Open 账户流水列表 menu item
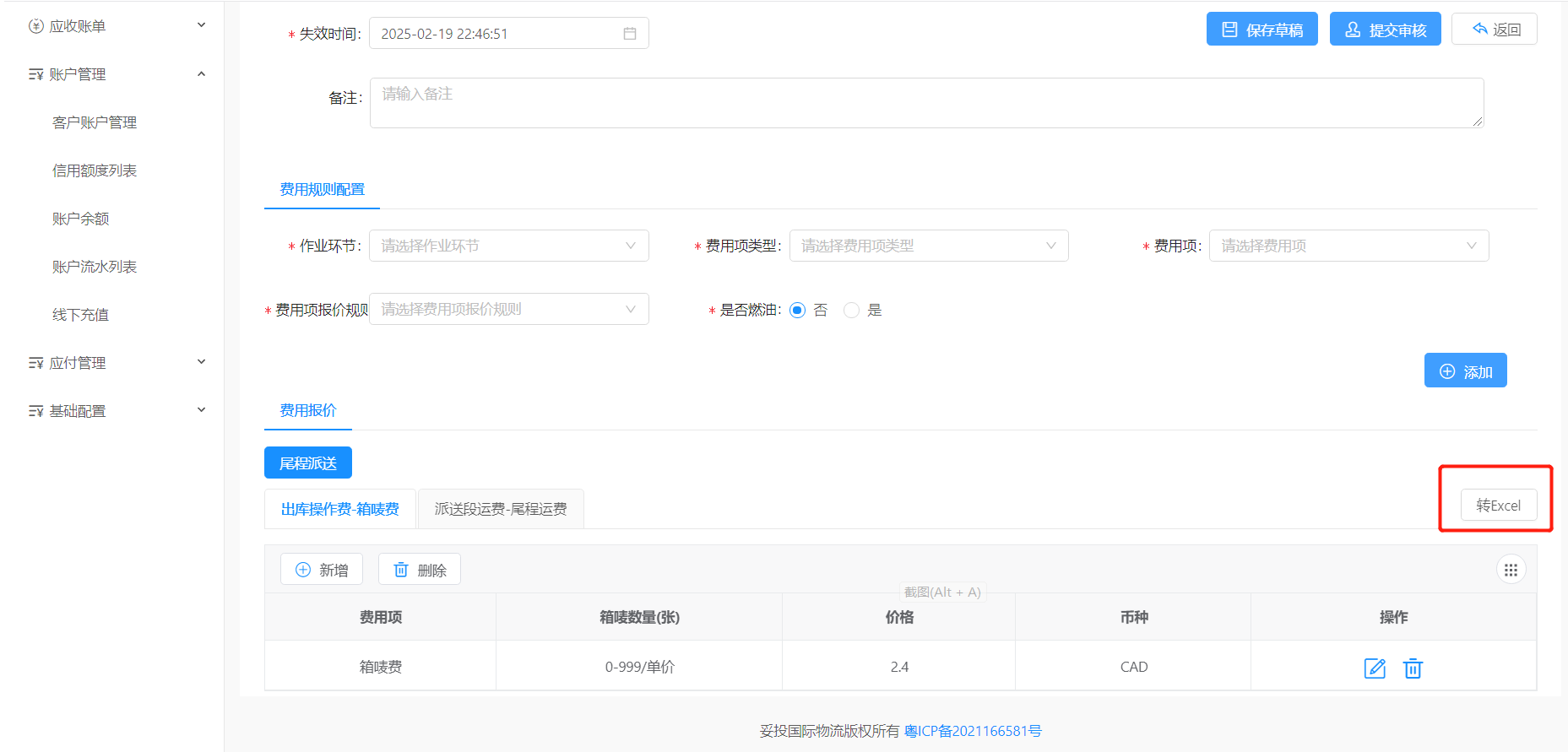1568x752 pixels. coord(95,267)
